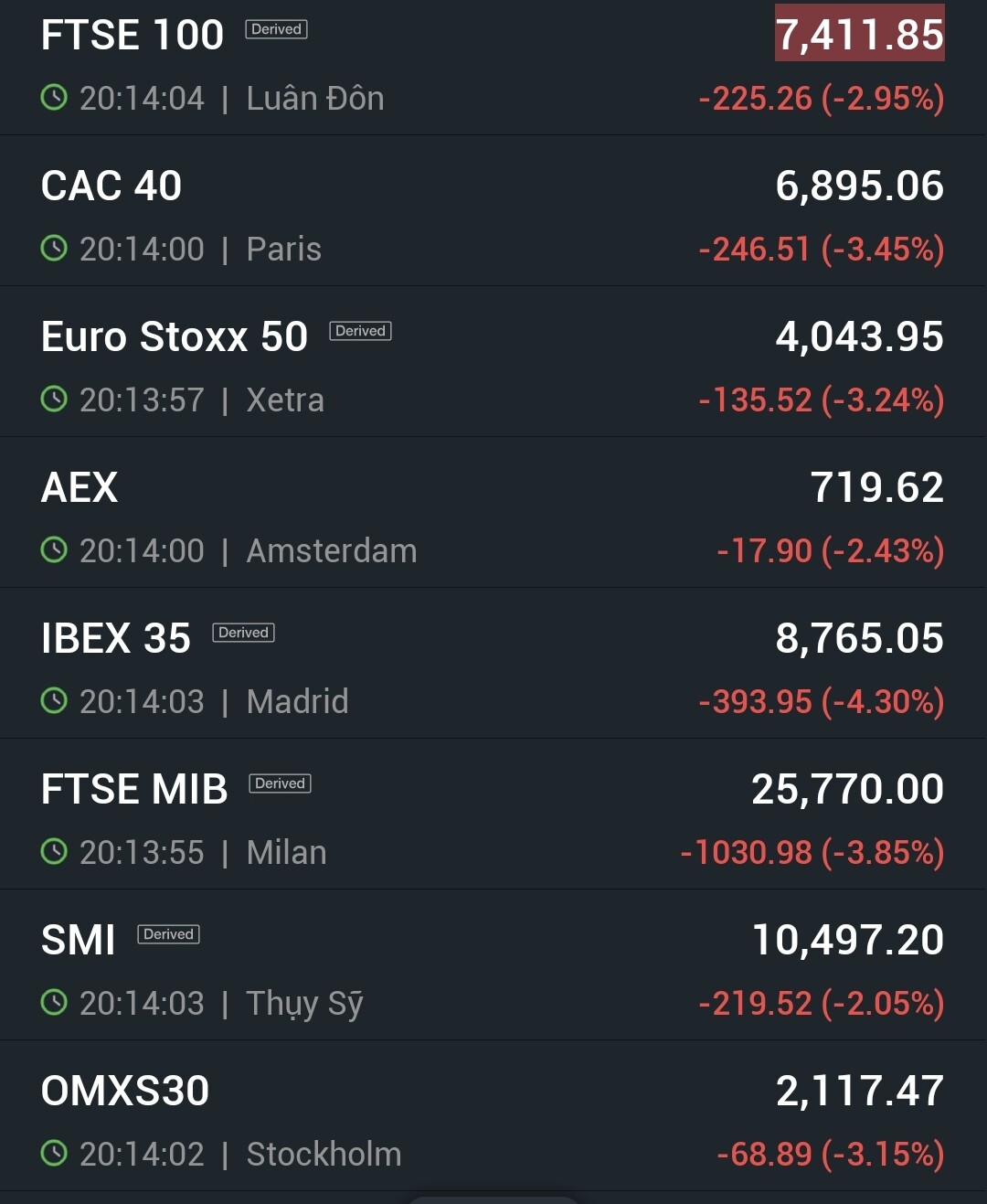987x1204 pixels.
Task: Tap the clock icon in OMXS30 row
Action: (54, 1154)
